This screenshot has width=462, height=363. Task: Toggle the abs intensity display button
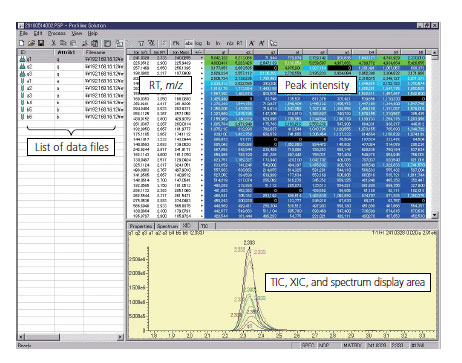coord(189,43)
